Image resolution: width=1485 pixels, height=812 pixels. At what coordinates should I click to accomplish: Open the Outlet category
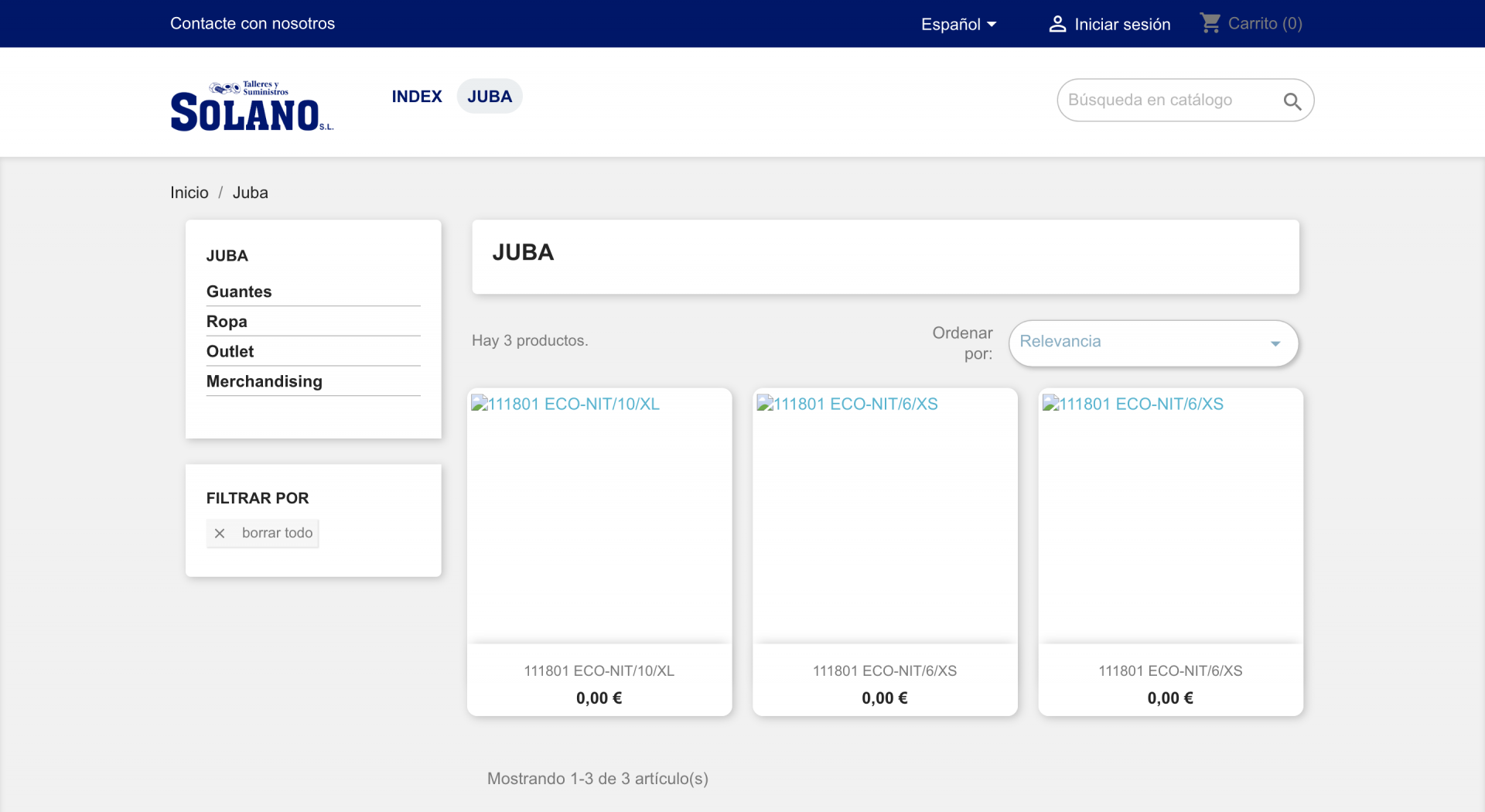(230, 351)
